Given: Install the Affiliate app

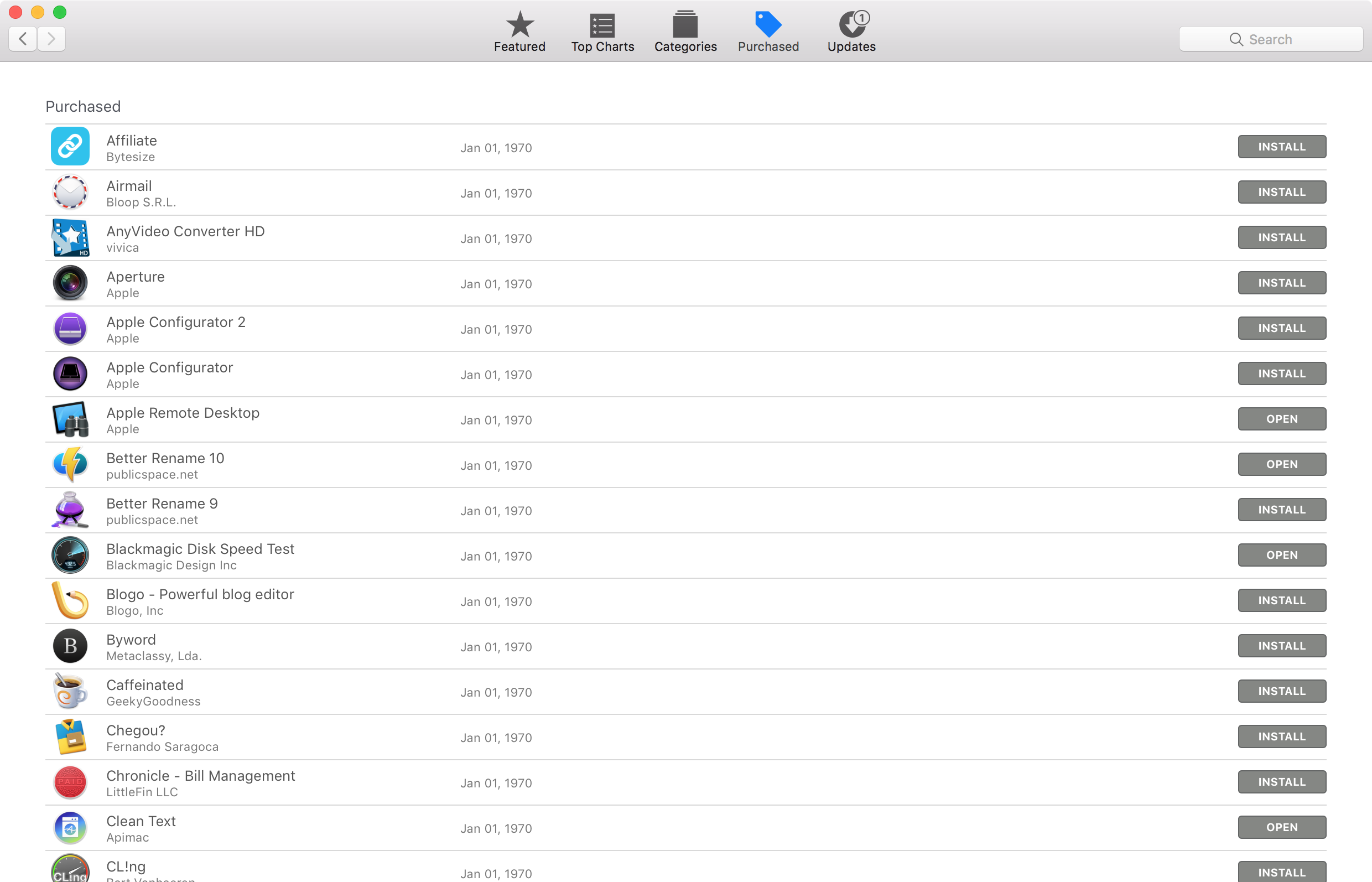Looking at the screenshot, I should pos(1281,147).
